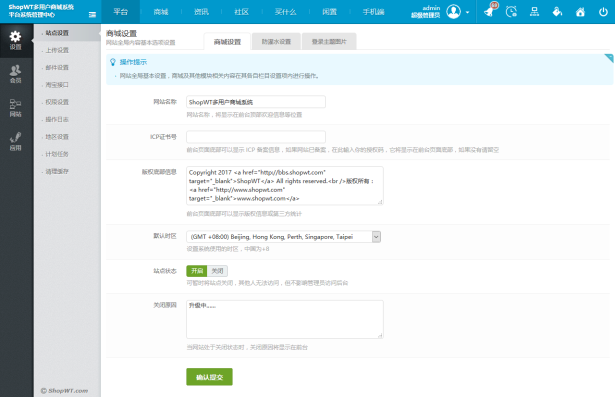Click the ShopWT.com footer text
The image size is (616, 398).
point(64,391)
